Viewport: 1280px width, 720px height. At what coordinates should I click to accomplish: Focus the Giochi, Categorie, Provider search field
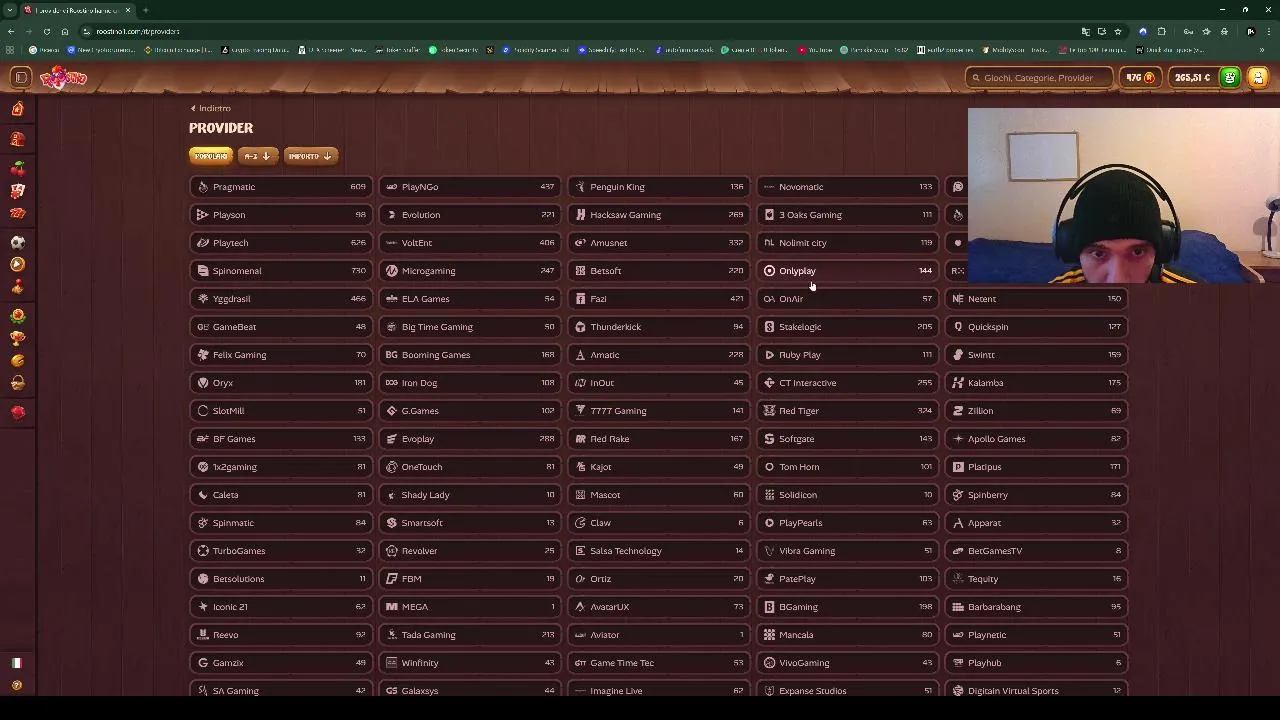tap(1038, 78)
